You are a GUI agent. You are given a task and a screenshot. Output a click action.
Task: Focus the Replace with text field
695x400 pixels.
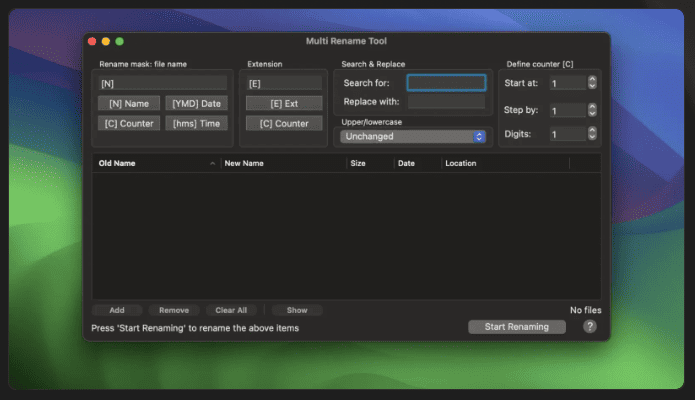pos(446,102)
